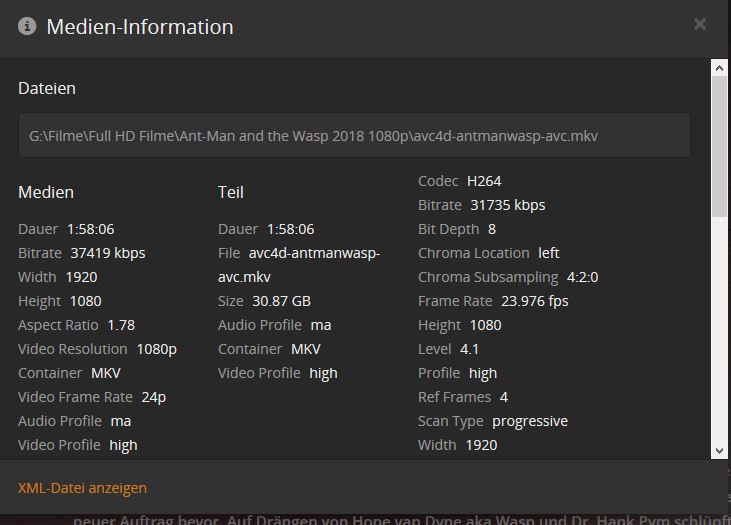The image size is (731, 525).
Task: Click the scrollbar up arrow
Action: click(718, 67)
